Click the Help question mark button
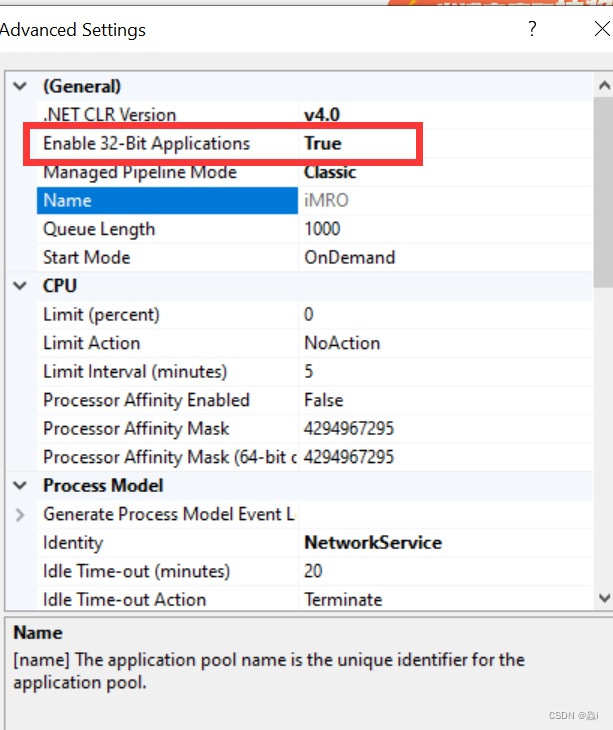Viewport: 613px width, 730px height. pyautogui.click(x=532, y=29)
